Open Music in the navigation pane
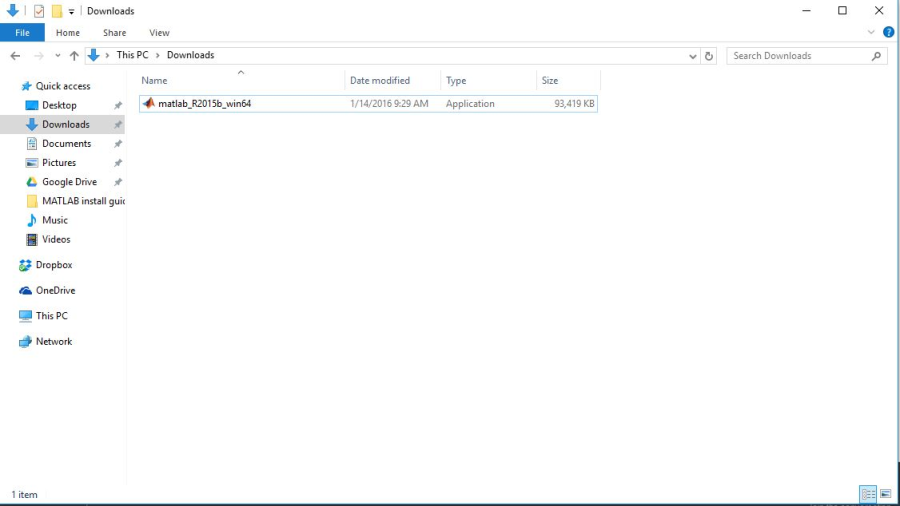Image resolution: width=900 pixels, height=506 pixels. click(x=55, y=220)
